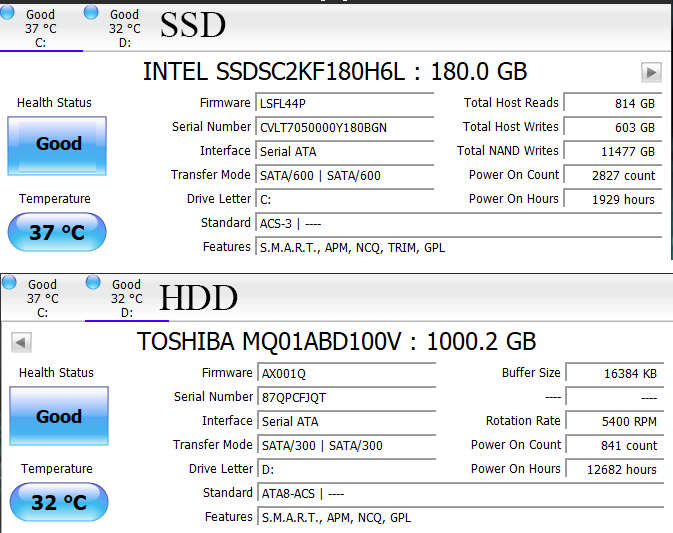673x533 pixels.
Task: Click the serial number CVLT7050000Y180BGN field
Action: pos(345,127)
